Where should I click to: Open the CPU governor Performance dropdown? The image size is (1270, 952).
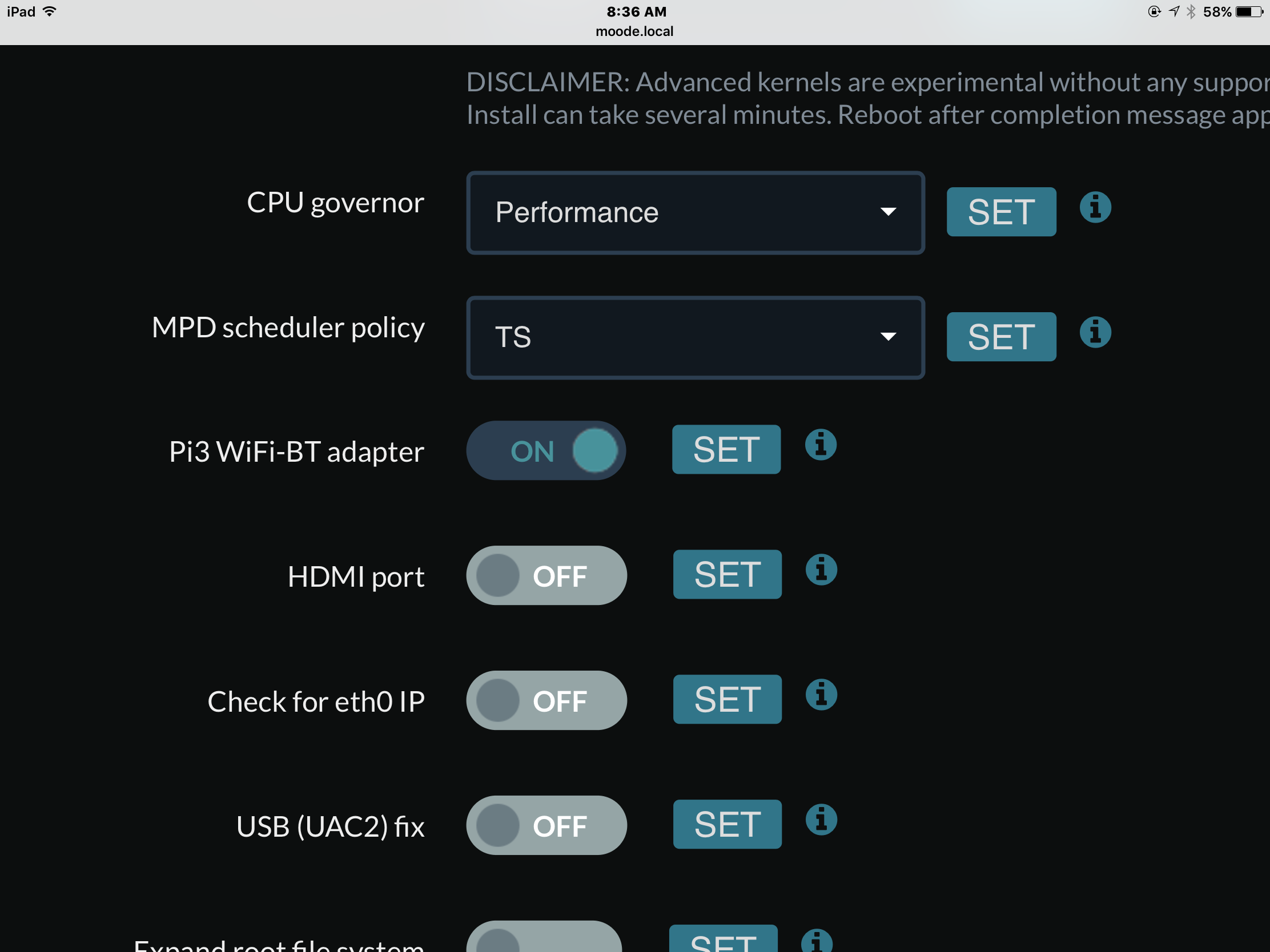pyautogui.click(x=696, y=212)
